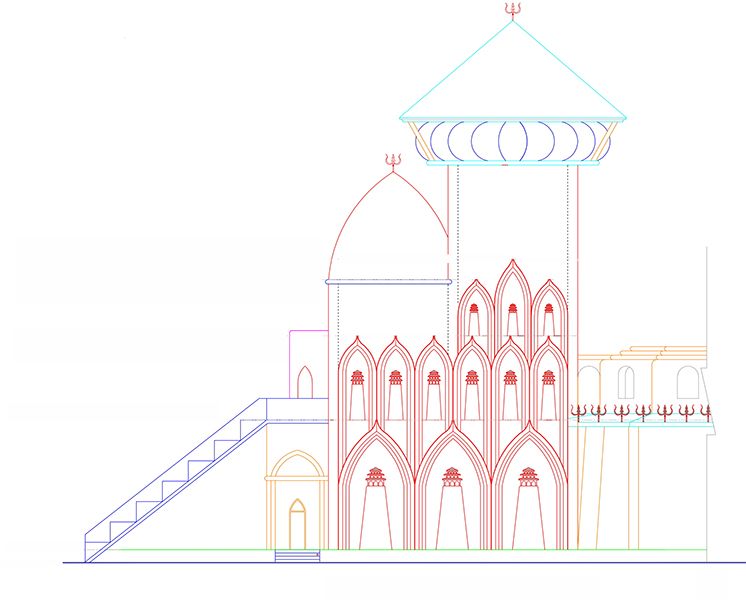This screenshot has width=746, height=600.
Task: Select the trident on top of the red dome
Action: 391,160
